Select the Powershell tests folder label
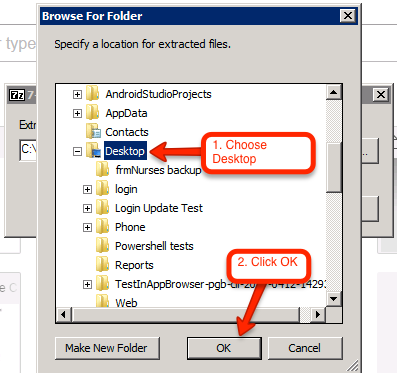Viewport: 397px width, 373px height. click(154, 246)
